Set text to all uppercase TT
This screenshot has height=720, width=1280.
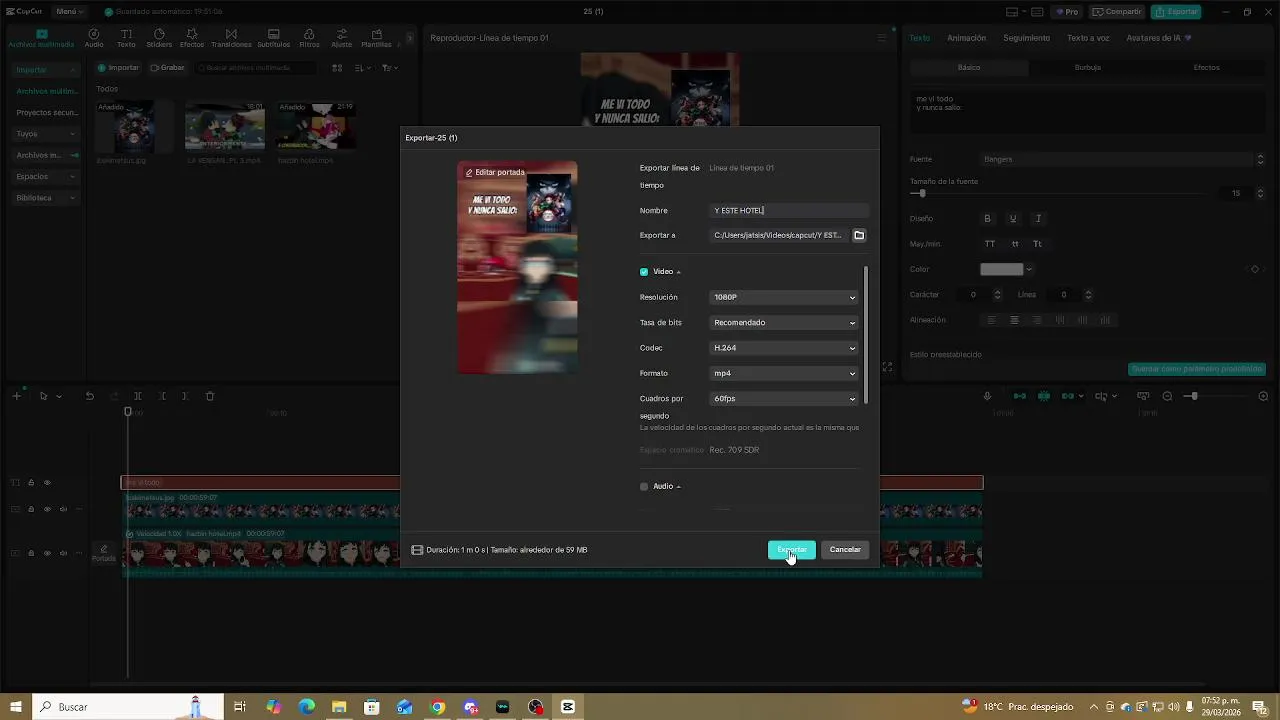click(x=990, y=244)
